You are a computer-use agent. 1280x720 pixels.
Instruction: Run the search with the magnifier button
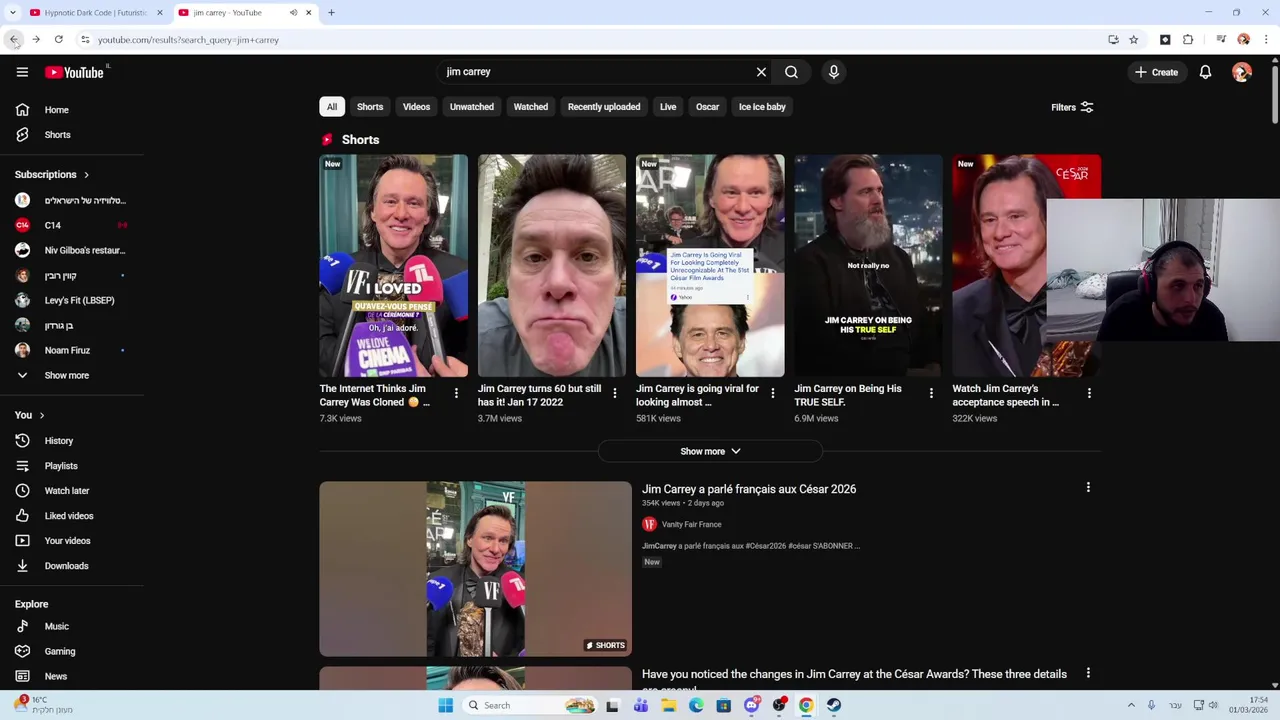click(791, 72)
